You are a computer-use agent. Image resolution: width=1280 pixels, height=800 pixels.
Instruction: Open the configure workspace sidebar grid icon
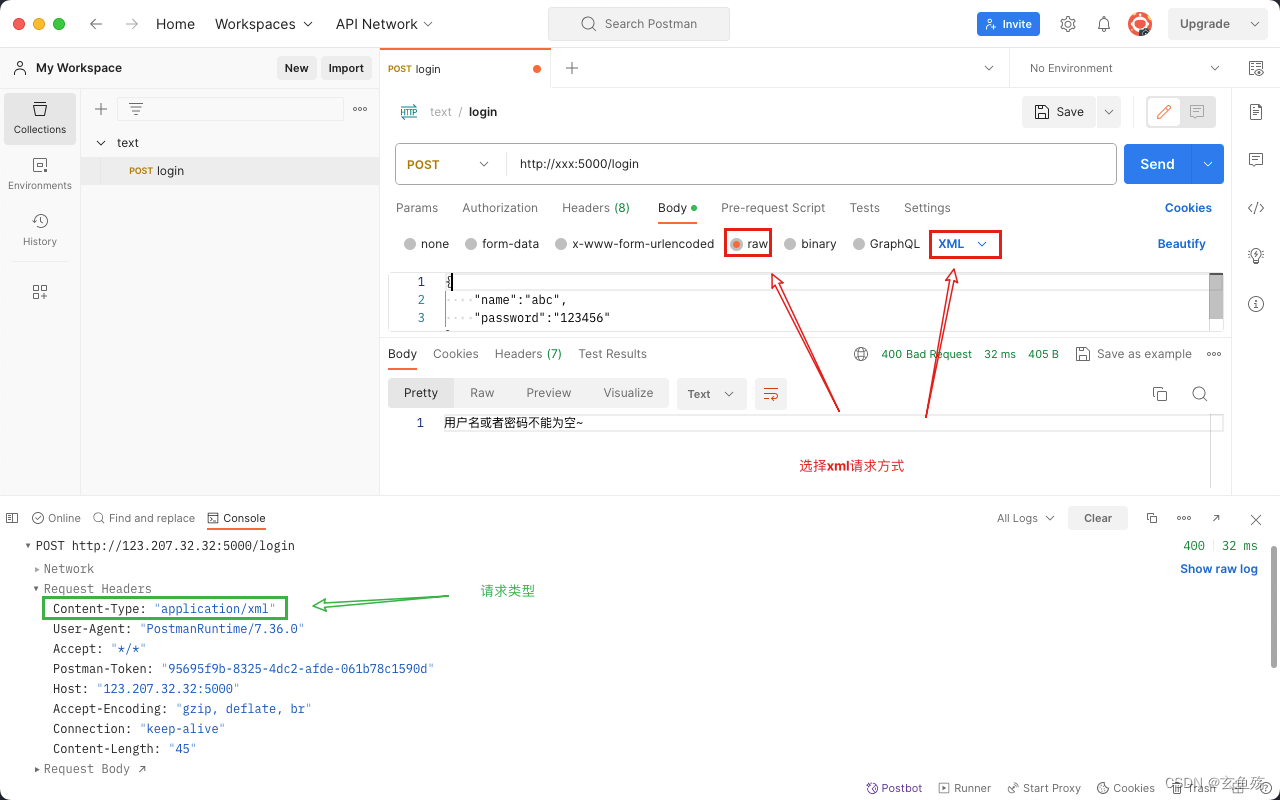(40, 292)
